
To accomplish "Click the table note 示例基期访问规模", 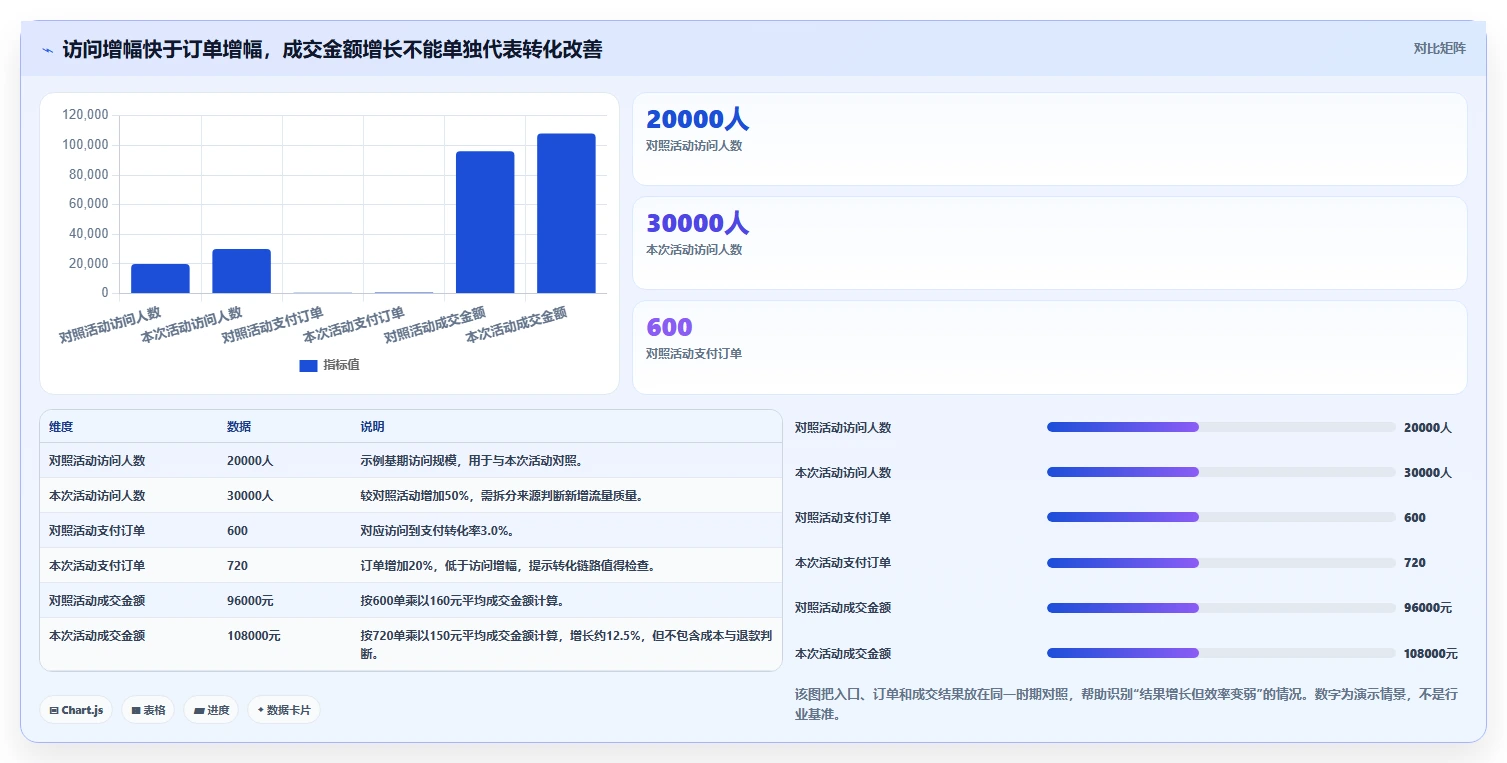I will coord(471,461).
